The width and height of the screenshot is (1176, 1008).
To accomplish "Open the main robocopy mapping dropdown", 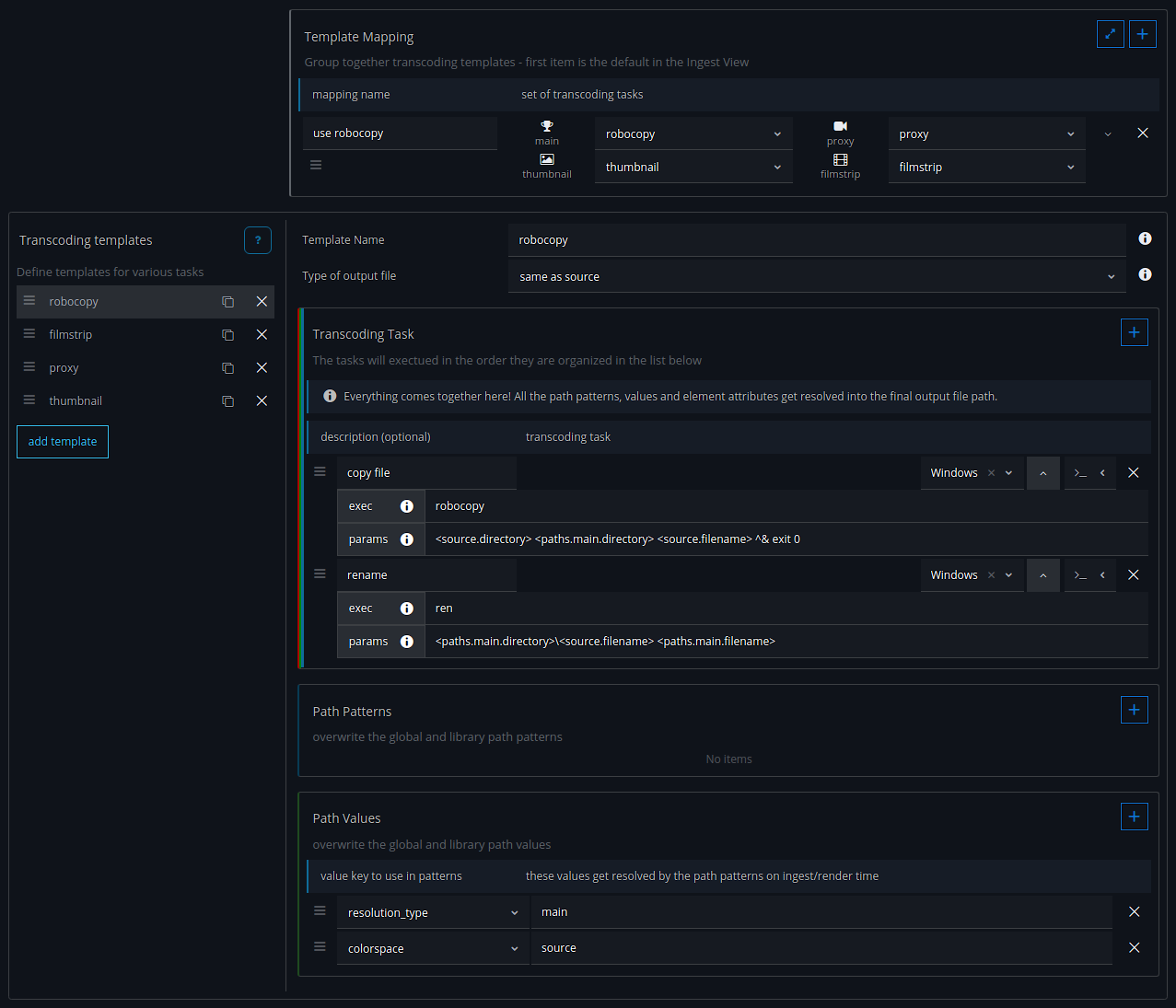I will 693,134.
